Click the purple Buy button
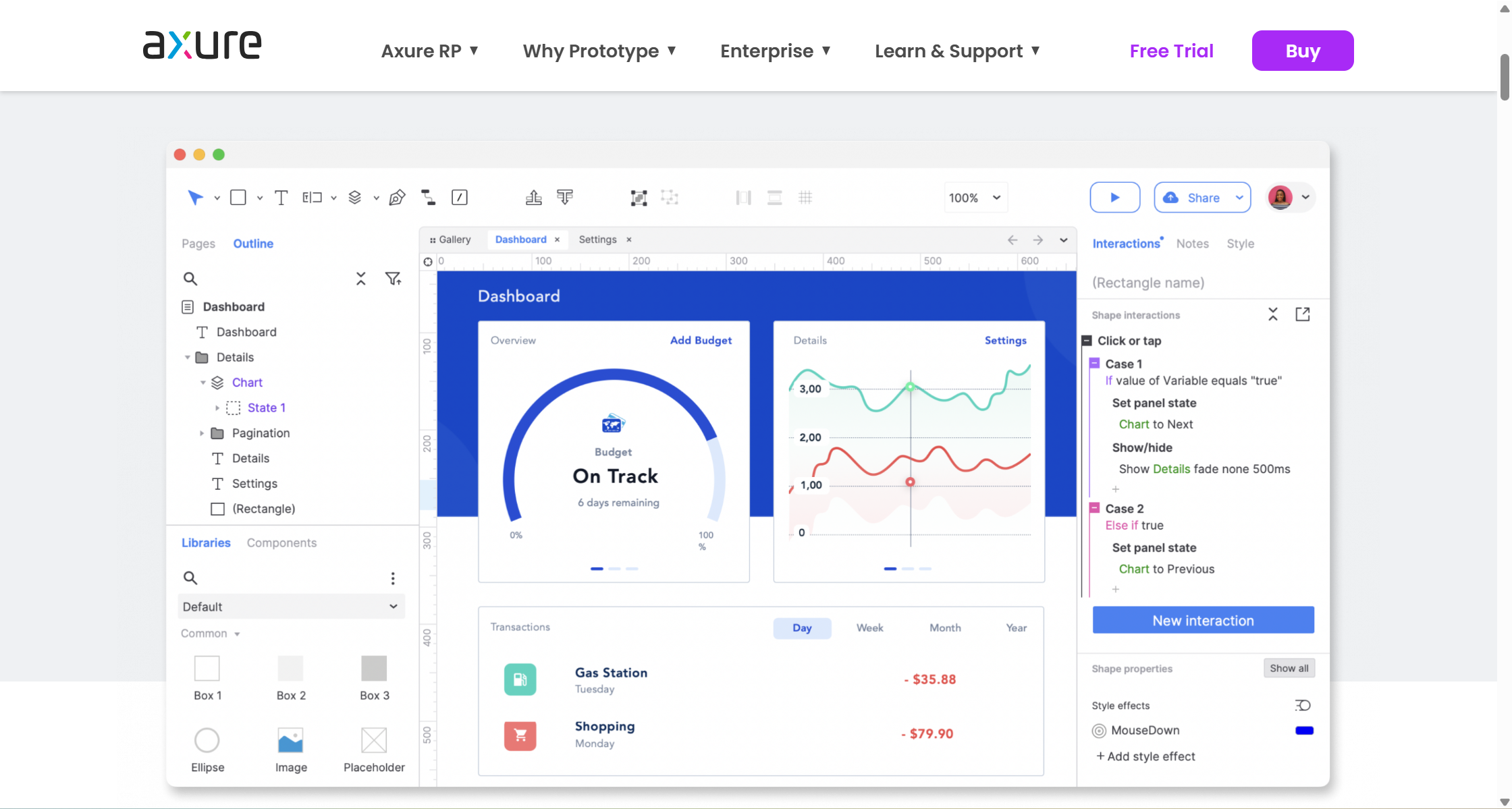 (1303, 51)
